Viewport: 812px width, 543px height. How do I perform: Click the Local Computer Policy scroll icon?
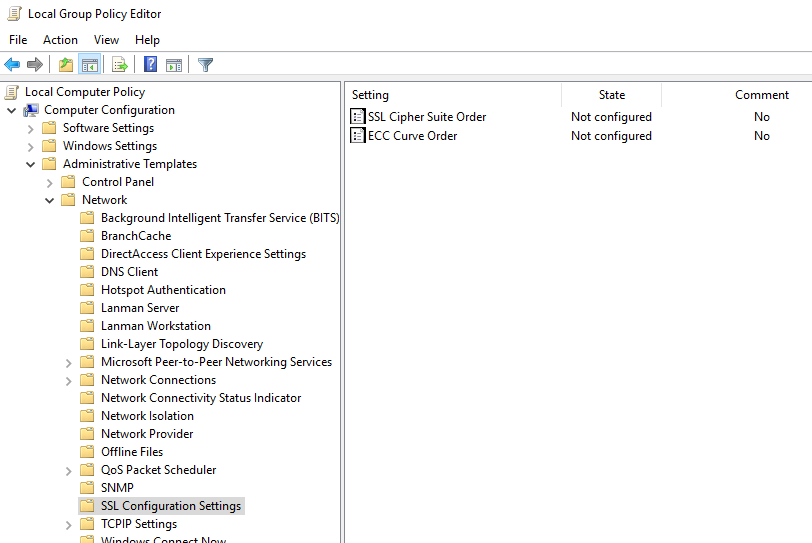coord(12,92)
